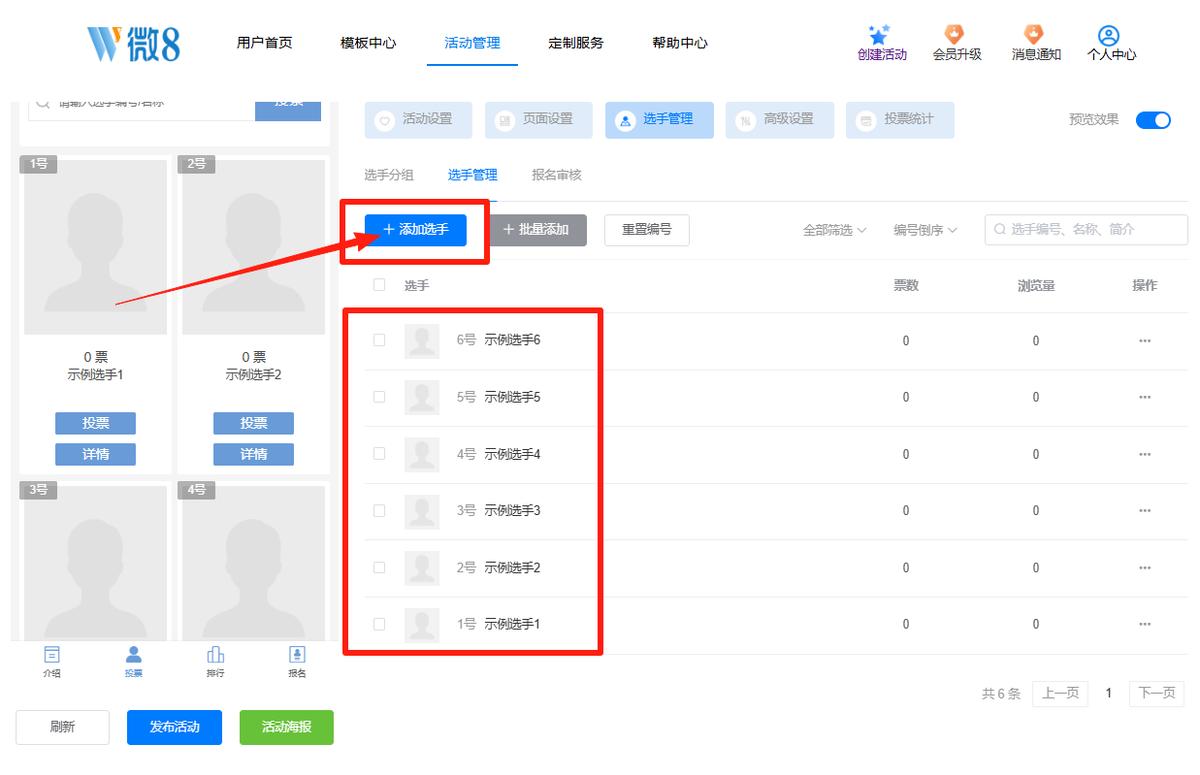The width and height of the screenshot is (1200, 775).
Task: Open more actions for 示例选手2
Action: tap(1145, 568)
